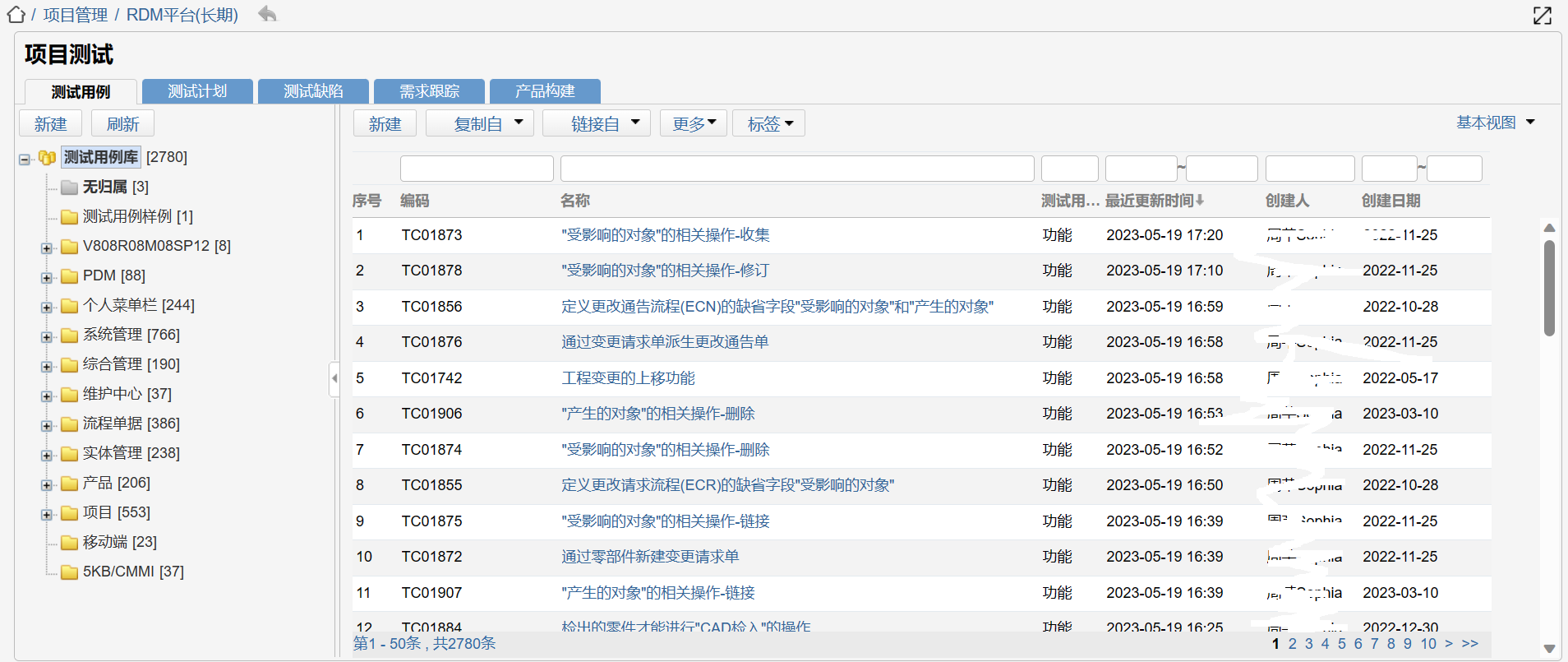The width and height of the screenshot is (1568, 662).
Task: Collapse the 测试用例库 tree root
Action: tap(25, 159)
